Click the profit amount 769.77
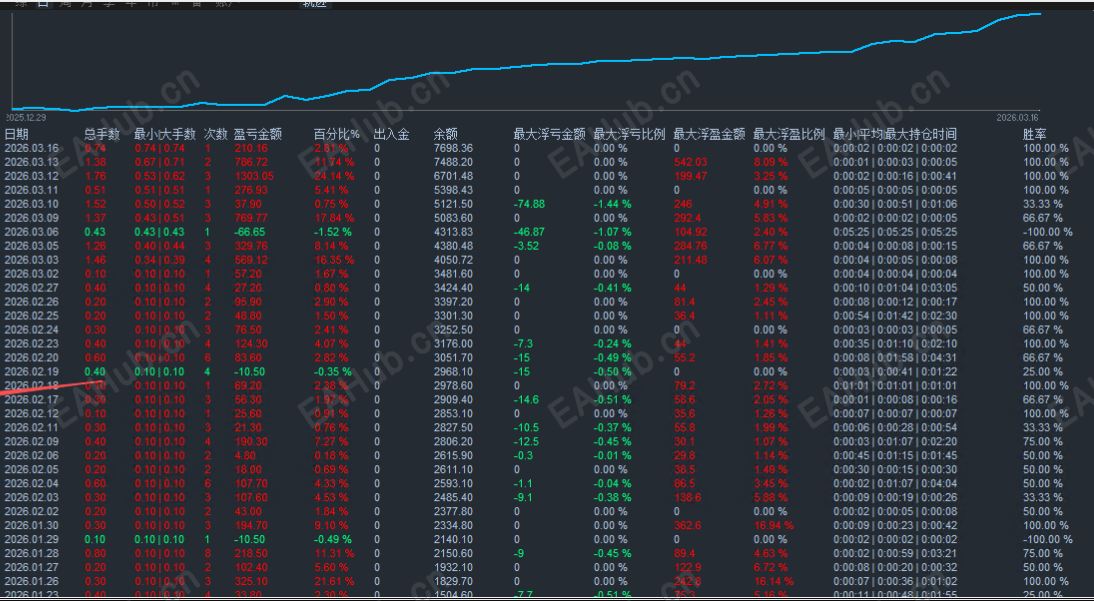The width and height of the screenshot is (1094, 601). point(250,218)
